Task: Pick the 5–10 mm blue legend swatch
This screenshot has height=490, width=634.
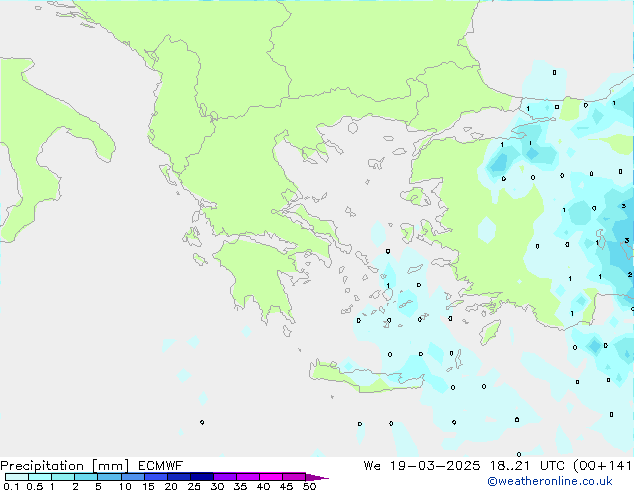Action: coord(109,477)
